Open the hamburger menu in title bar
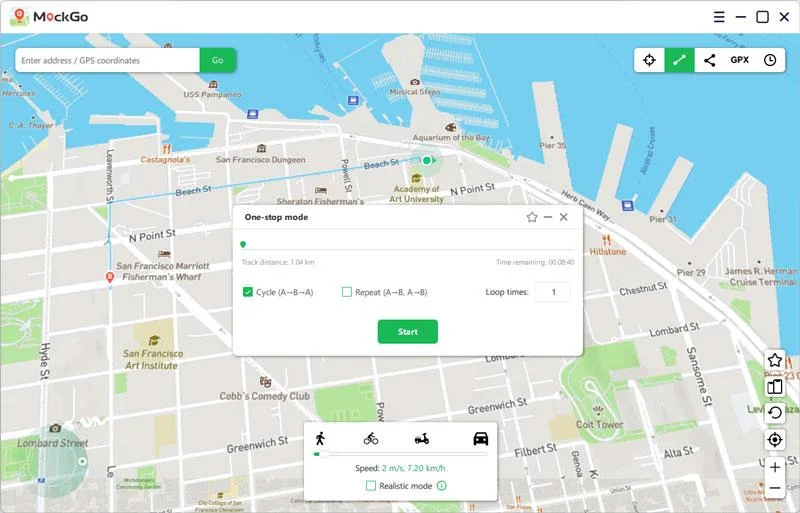 (719, 17)
